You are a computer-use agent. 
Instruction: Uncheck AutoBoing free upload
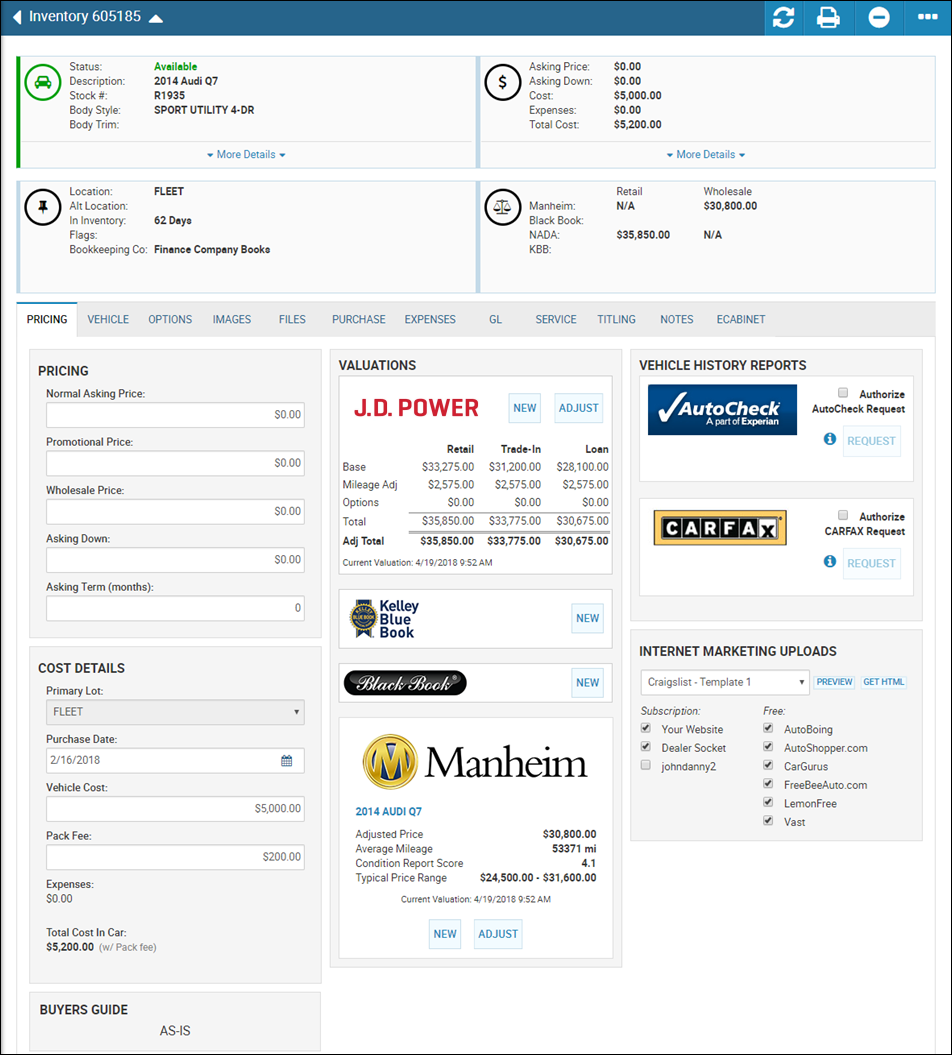pos(768,728)
